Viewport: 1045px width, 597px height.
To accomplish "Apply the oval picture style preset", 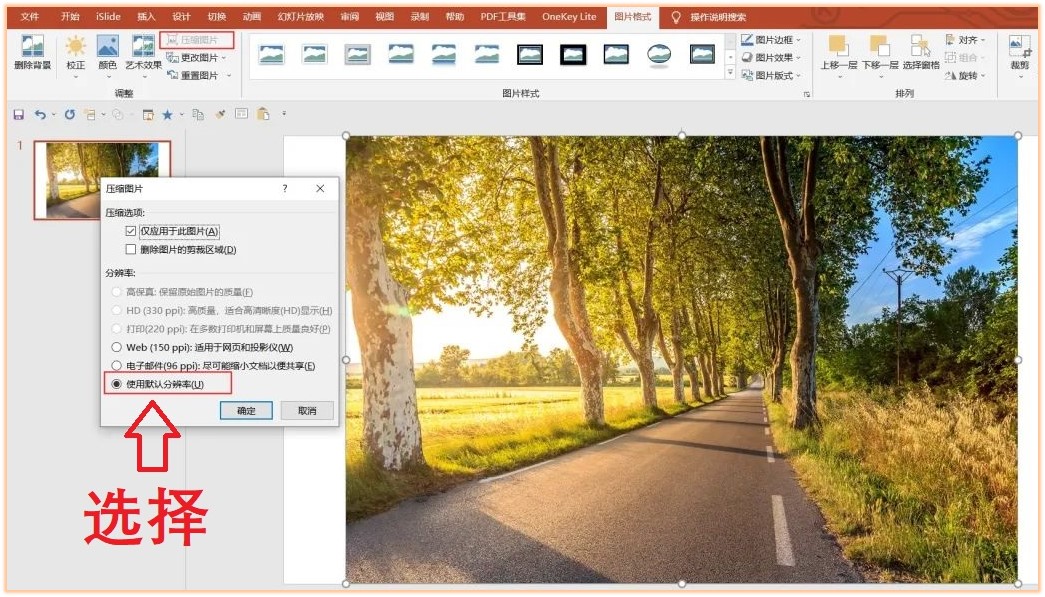I will point(658,55).
